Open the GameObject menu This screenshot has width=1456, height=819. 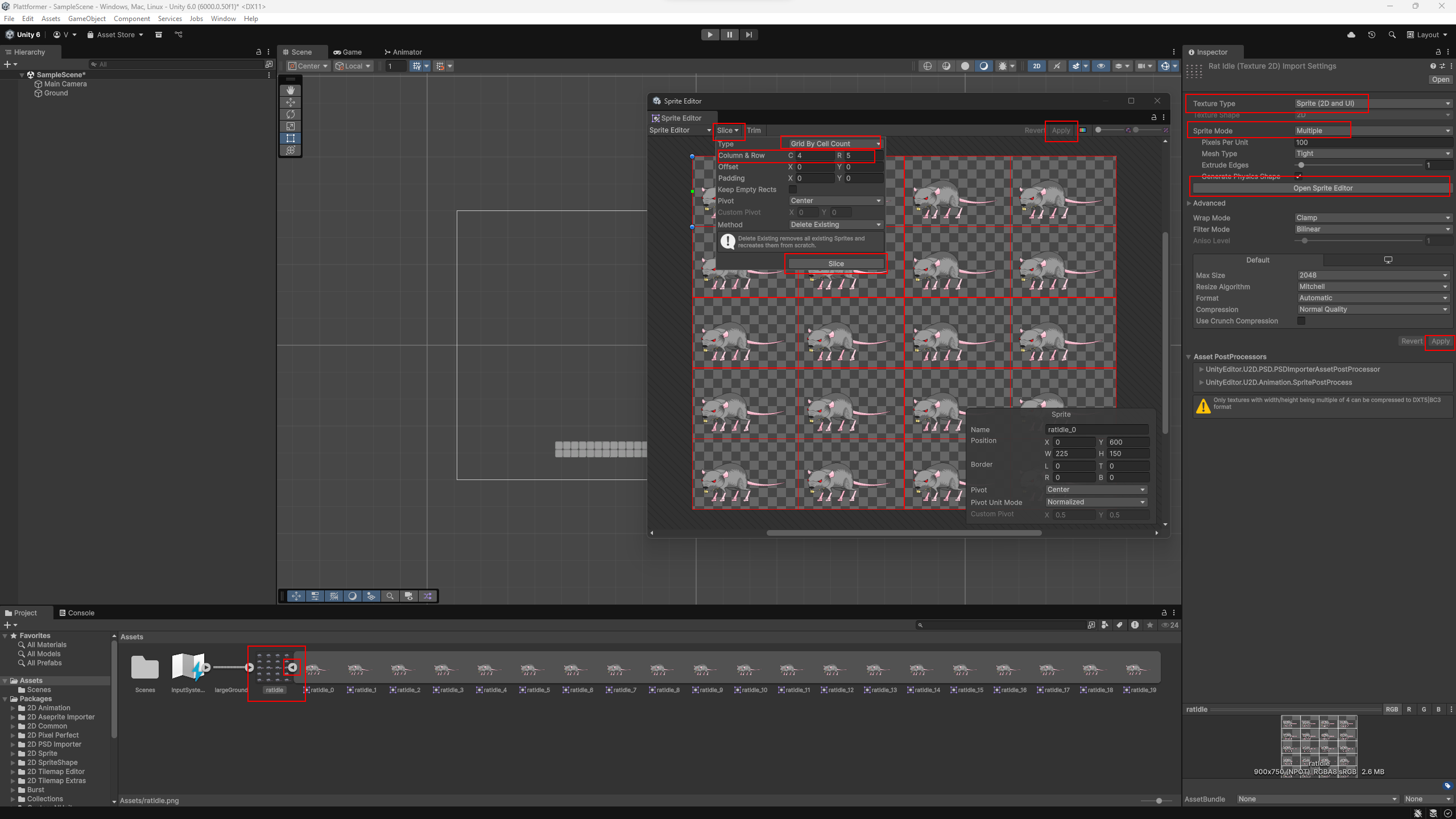point(87,19)
